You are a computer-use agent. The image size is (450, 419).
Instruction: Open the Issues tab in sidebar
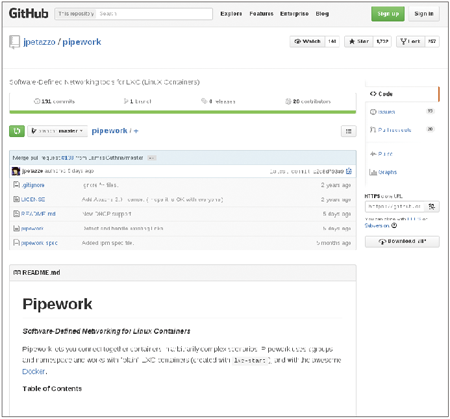[x=402, y=112]
